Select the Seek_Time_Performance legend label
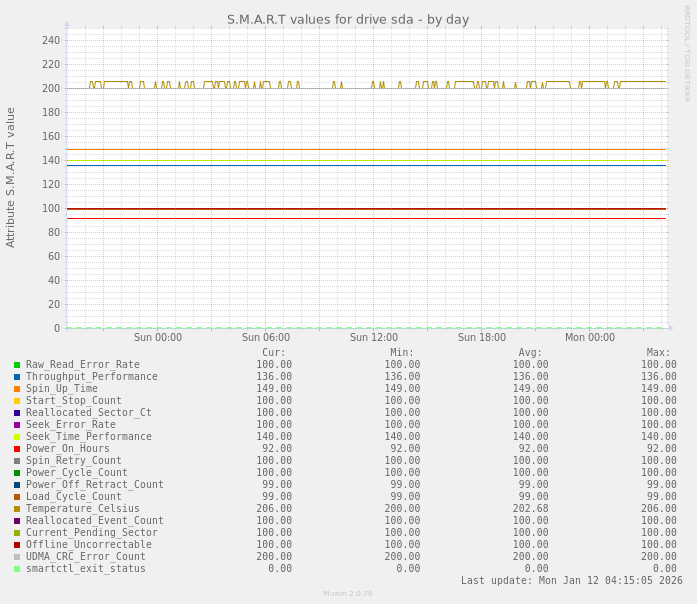The width and height of the screenshot is (697, 604). [x=89, y=436]
